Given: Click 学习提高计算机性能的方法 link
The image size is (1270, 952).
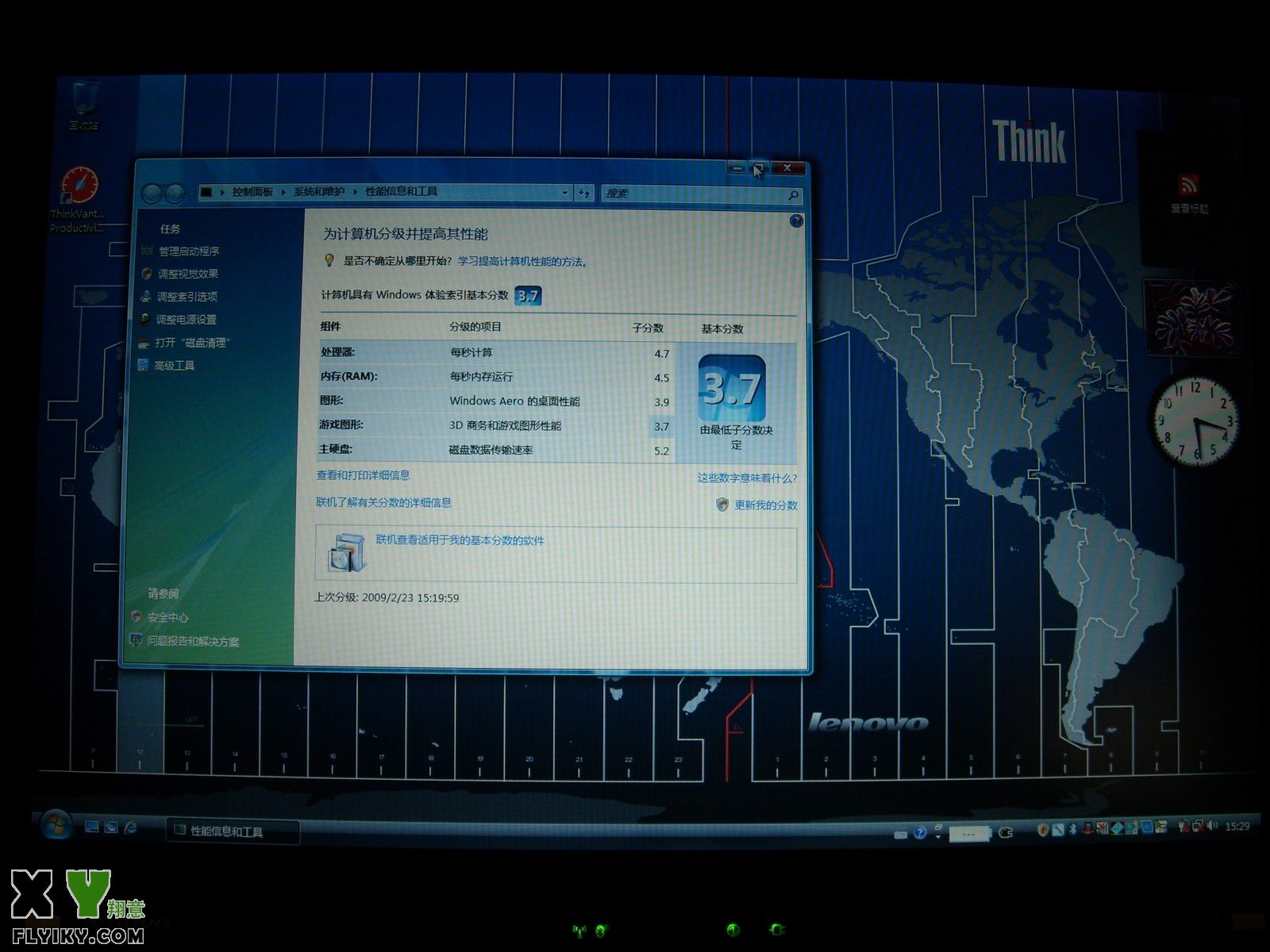Looking at the screenshot, I should pos(523,261).
